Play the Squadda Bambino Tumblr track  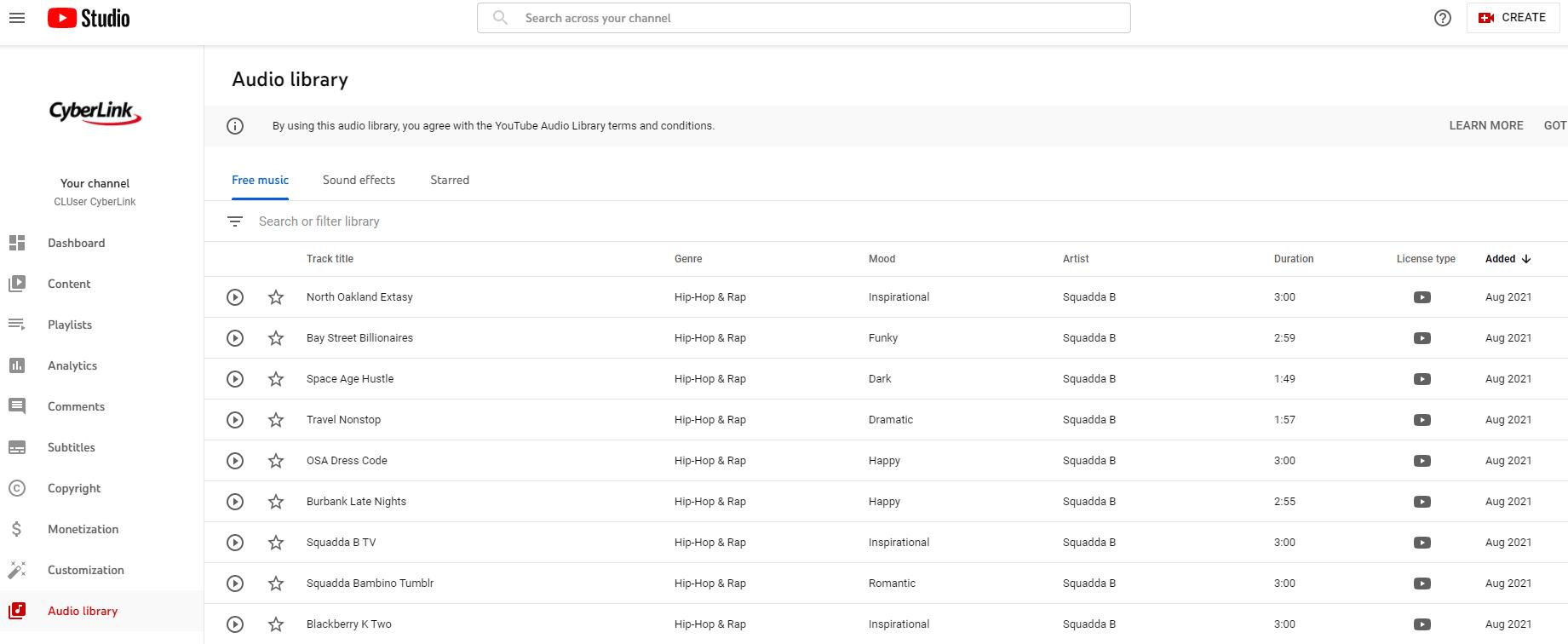(x=235, y=584)
